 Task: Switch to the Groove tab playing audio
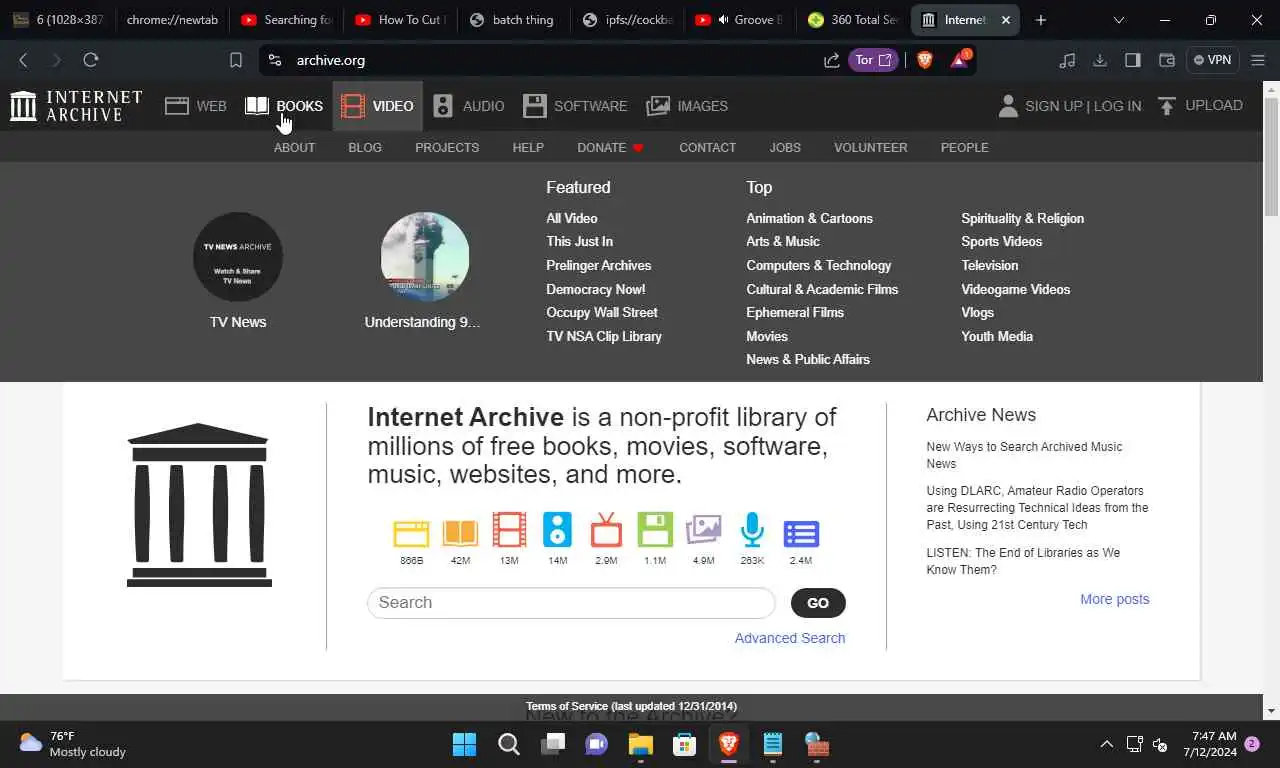pyautogui.click(x=740, y=20)
